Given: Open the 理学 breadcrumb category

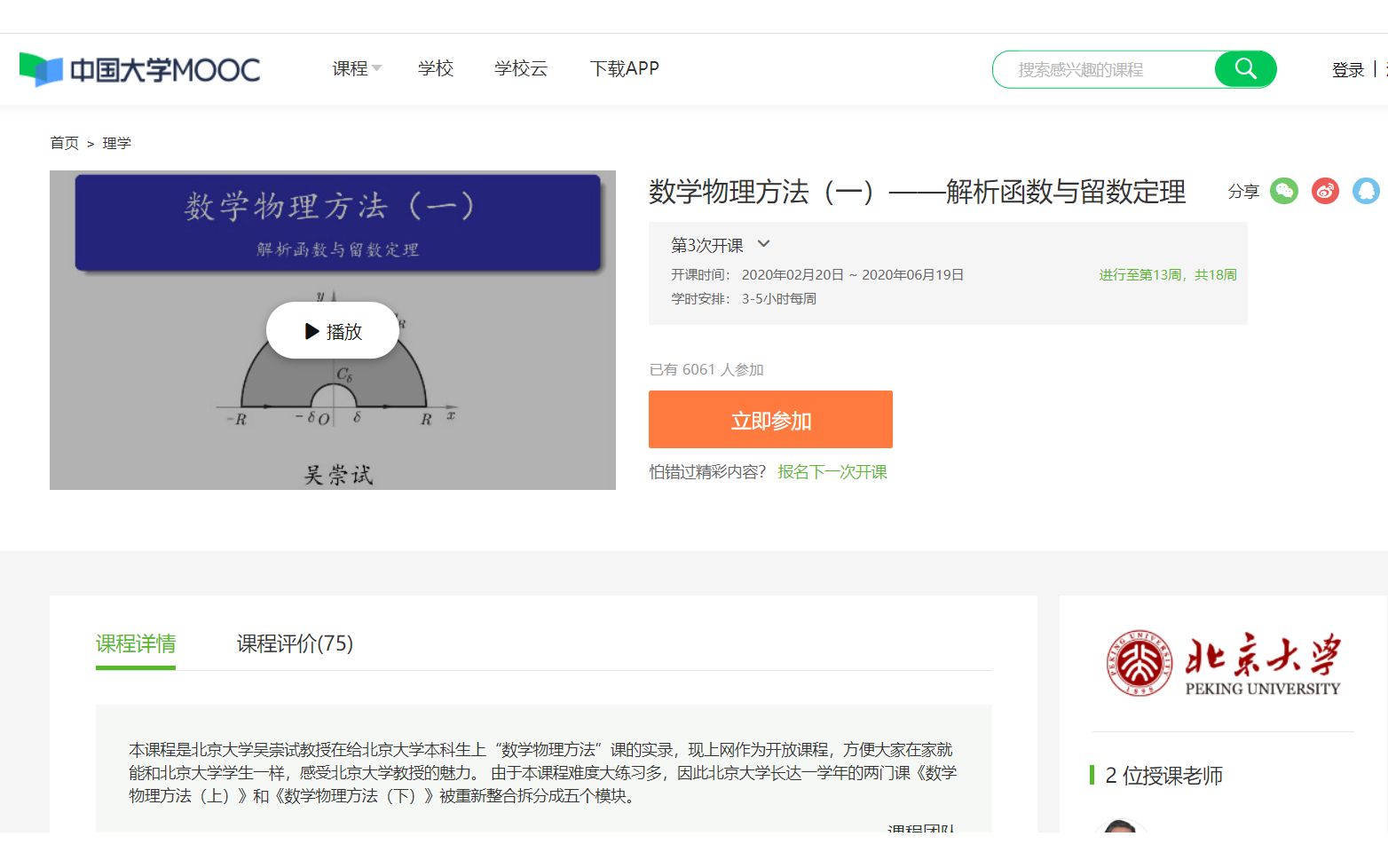Looking at the screenshot, I should coord(116,143).
